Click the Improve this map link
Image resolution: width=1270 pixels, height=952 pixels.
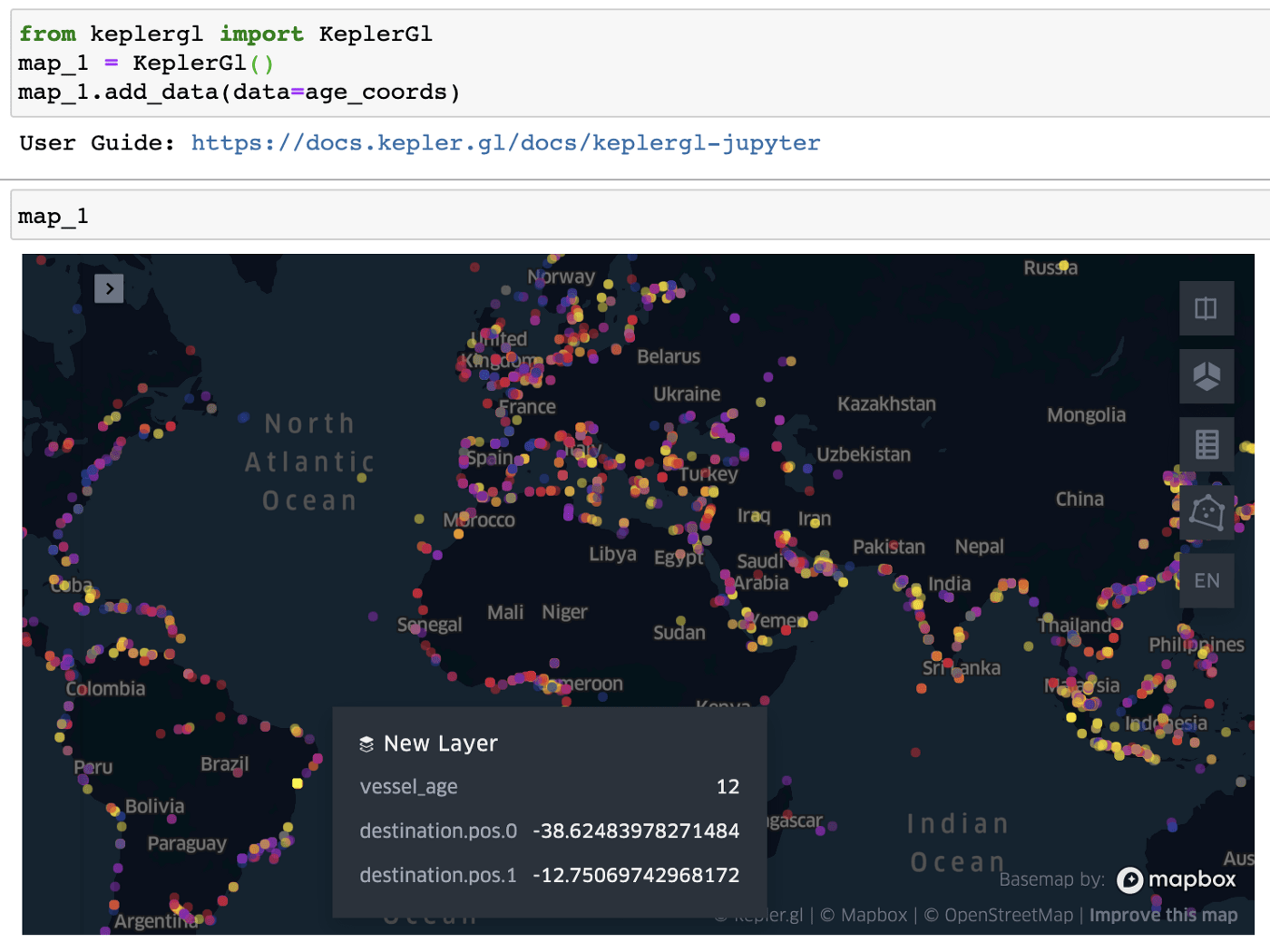(x=1163, y=915)
